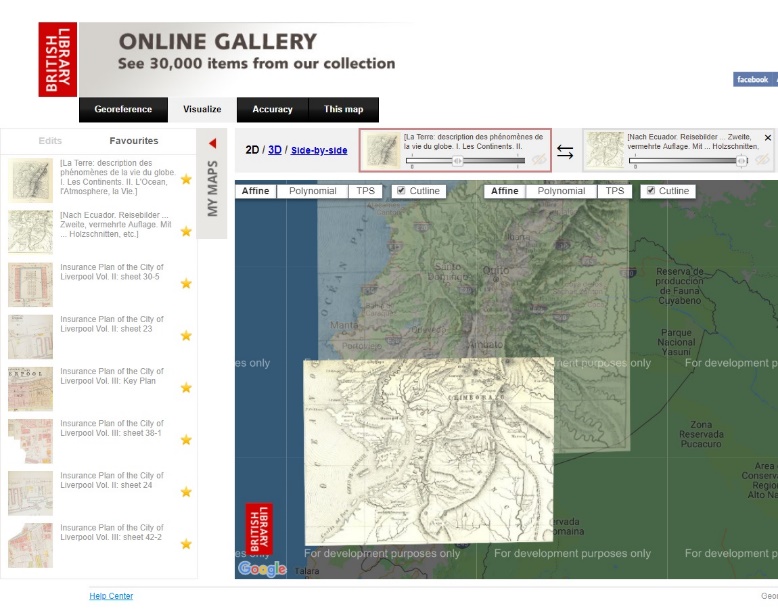Collapse the MY MAPS side panel
Image resolution: width=778 pixels, height=609 pixels.
[x=212, y=143]
